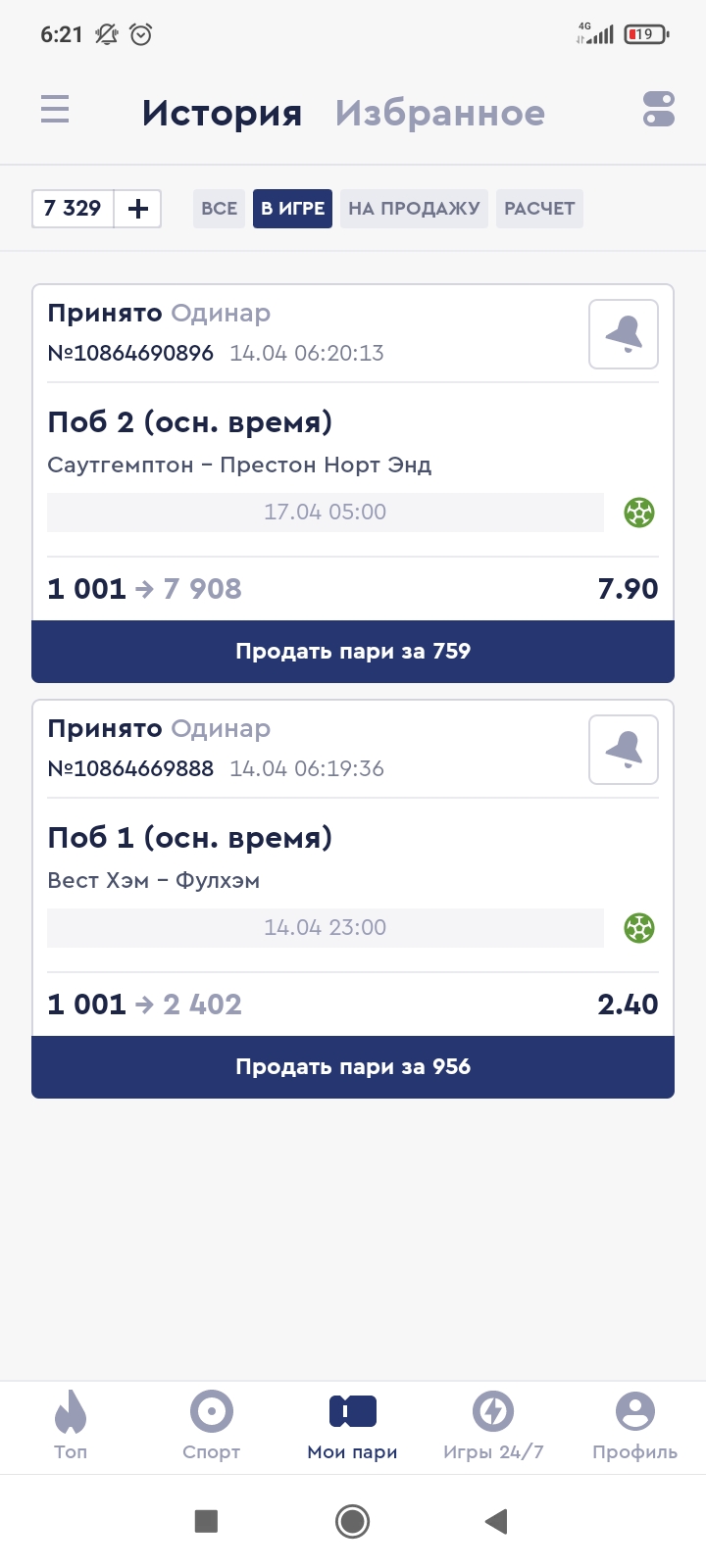Select the РАСЧЕТ filter
The image size is (706, 1568).
tap(539, 209)
